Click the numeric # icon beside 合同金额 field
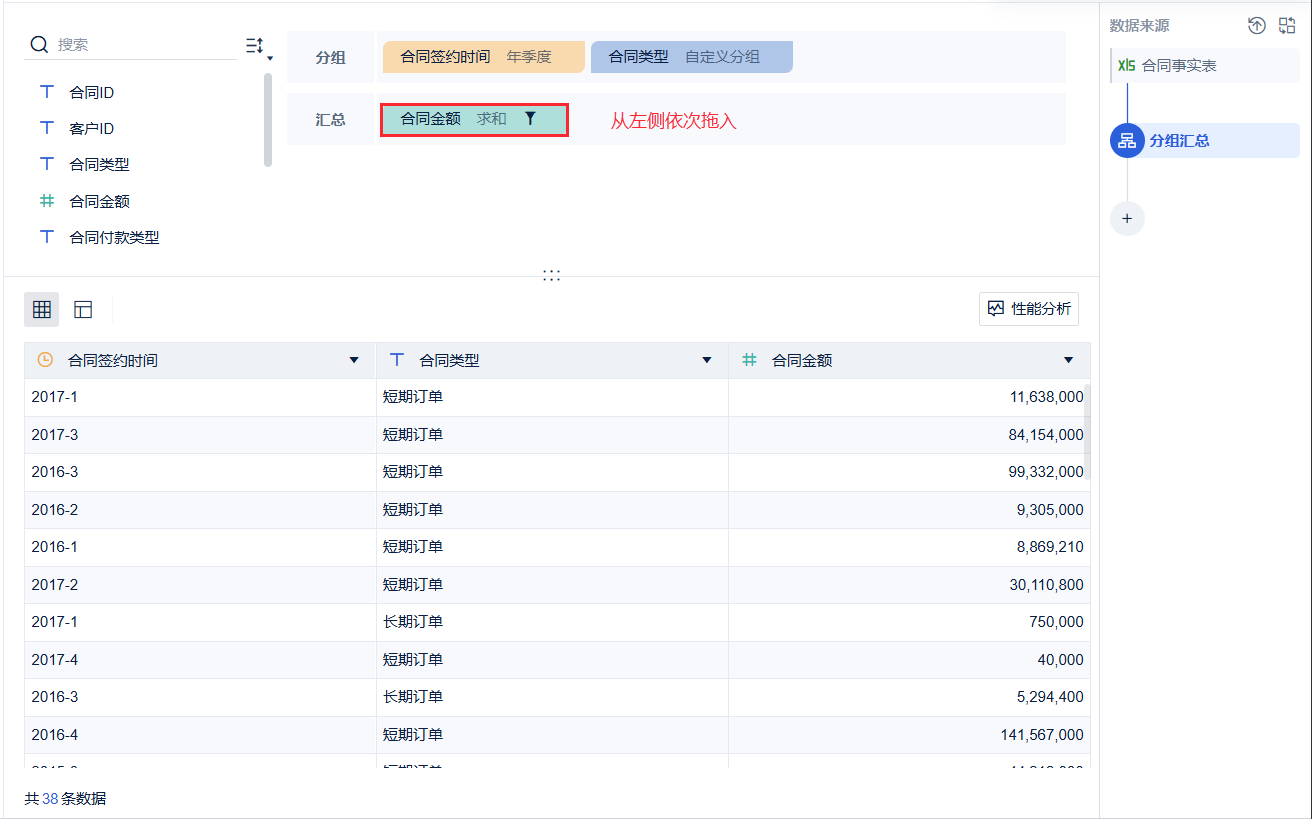 [46, 201]
